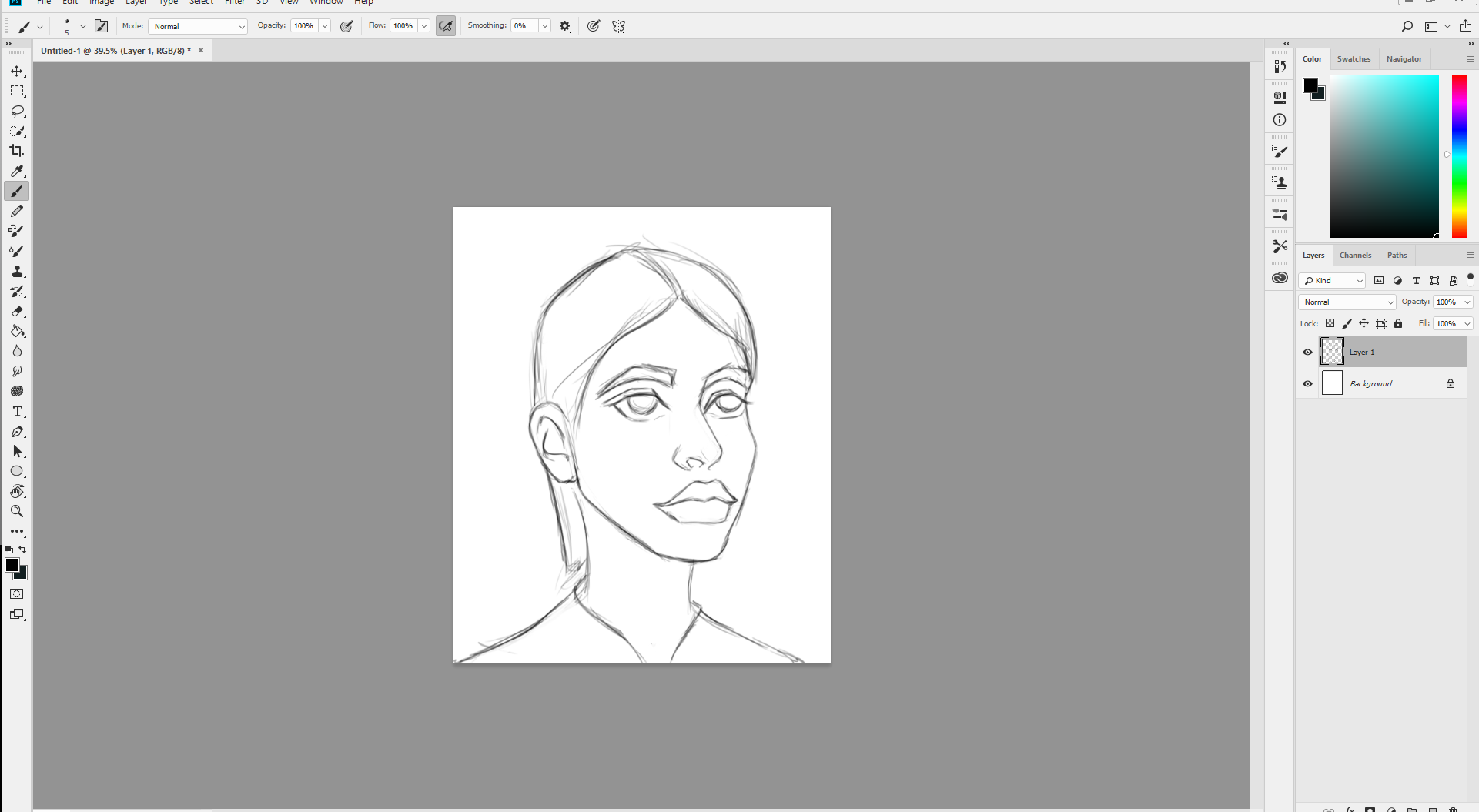Choose the Clone Stamp tool
Image resolution: width=1479 pixels, height=812 pixels.
(17, 272)
